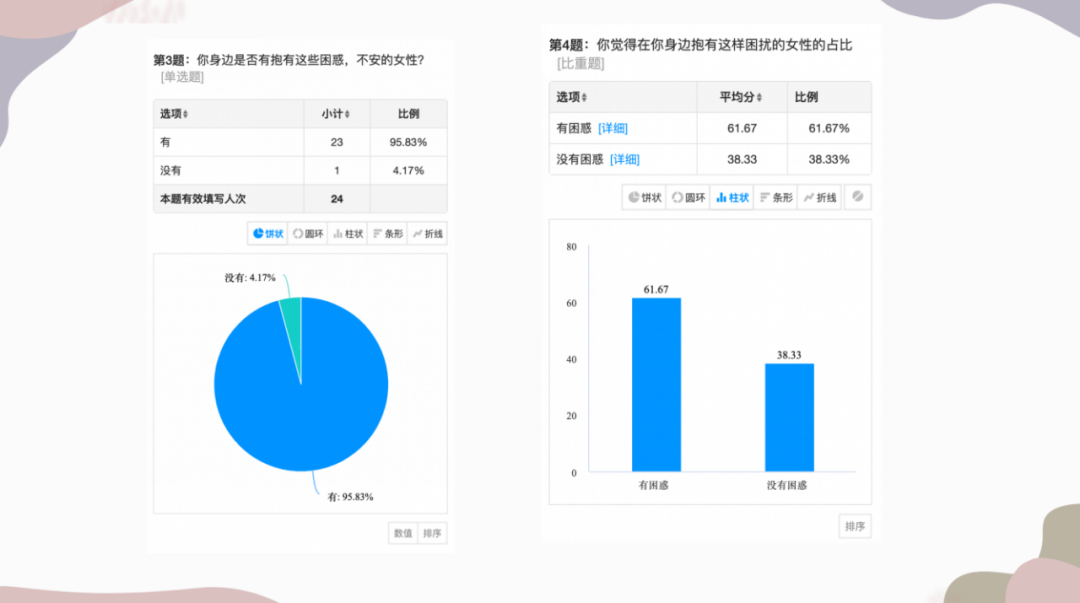Image resolution: width=1080 pixels, height=603 pixels.
Task: Click the pie label 没有: 4.17%
Action: click(x=250, y=278)
